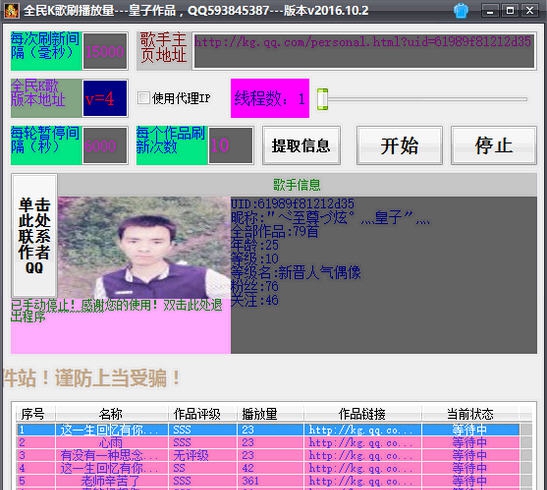Close the window with the X button
Viewport: 547px width, 490px height.
tap(529, 11)
